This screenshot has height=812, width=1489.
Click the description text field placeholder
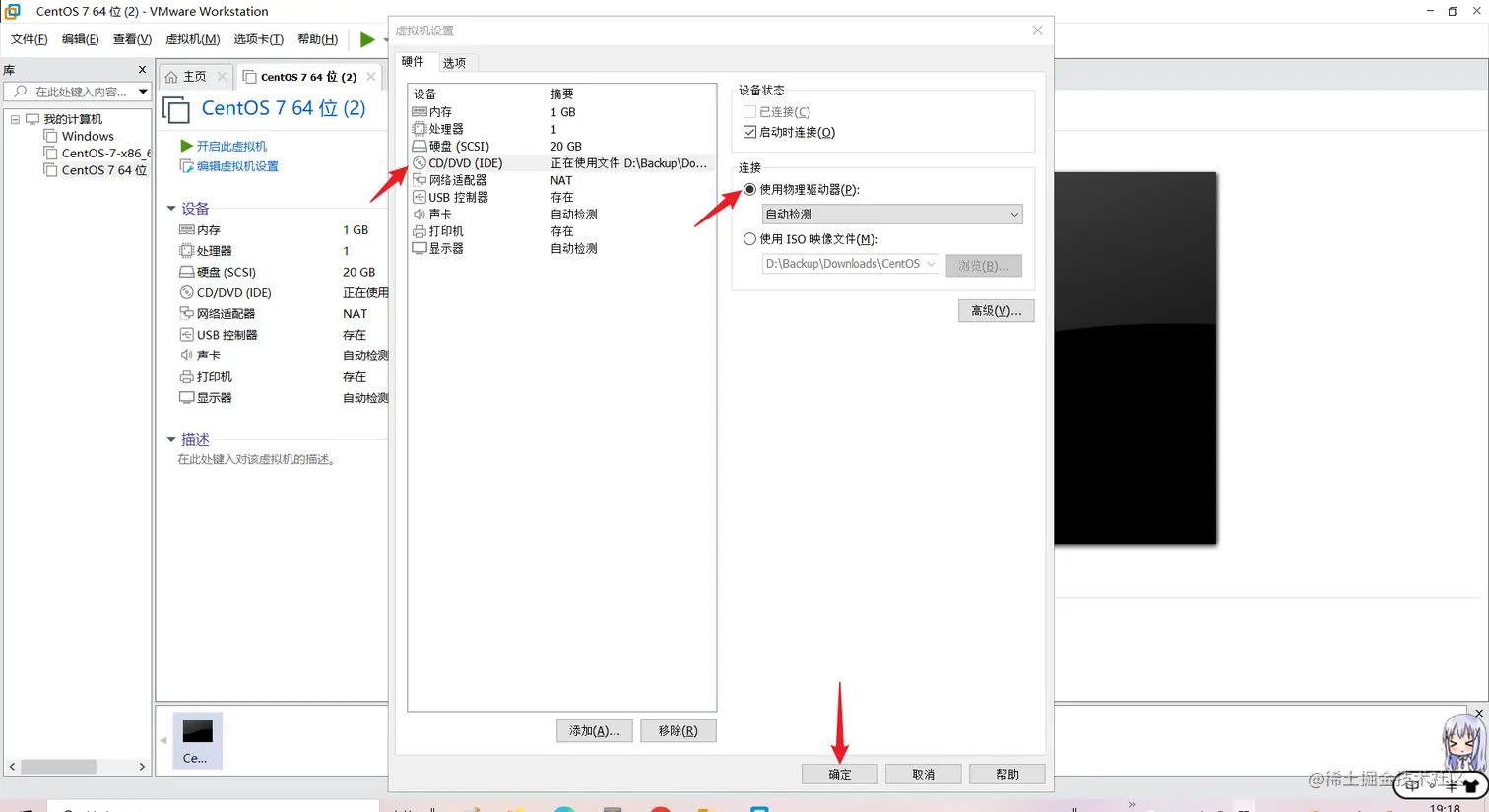[x=258, y=459]
